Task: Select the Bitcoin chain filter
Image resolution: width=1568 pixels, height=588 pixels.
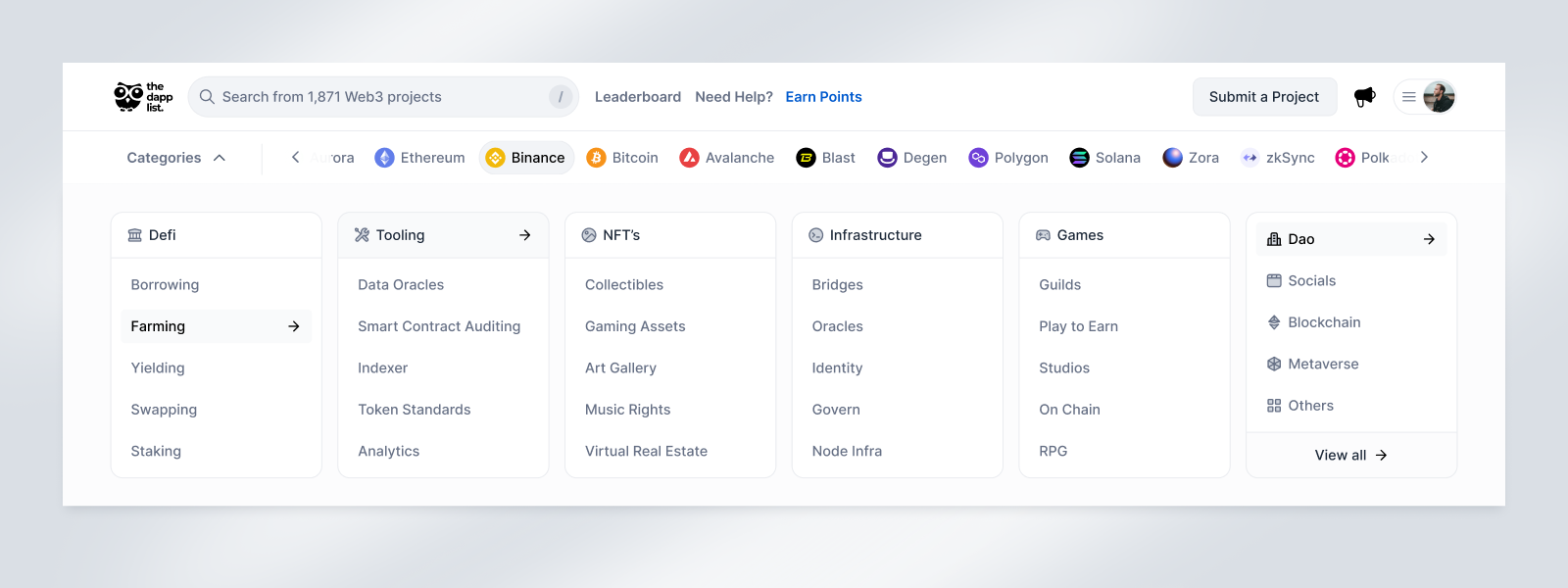Action: (x=622, y=158)
